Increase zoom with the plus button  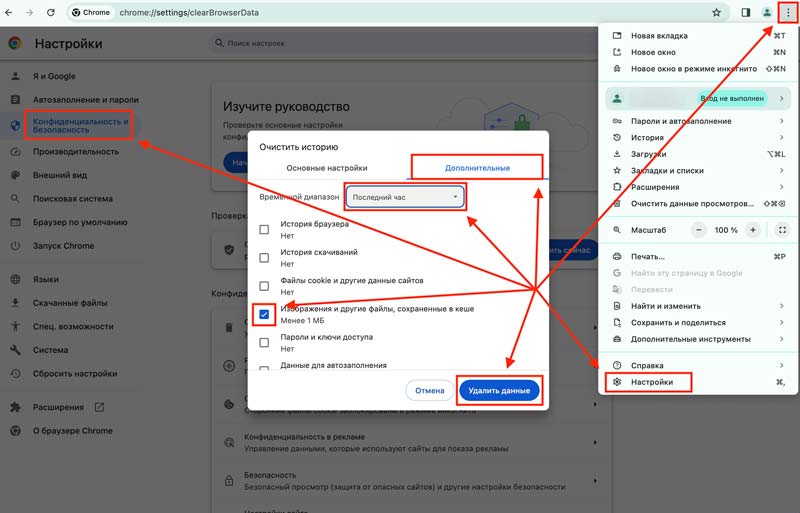(753, 230)
